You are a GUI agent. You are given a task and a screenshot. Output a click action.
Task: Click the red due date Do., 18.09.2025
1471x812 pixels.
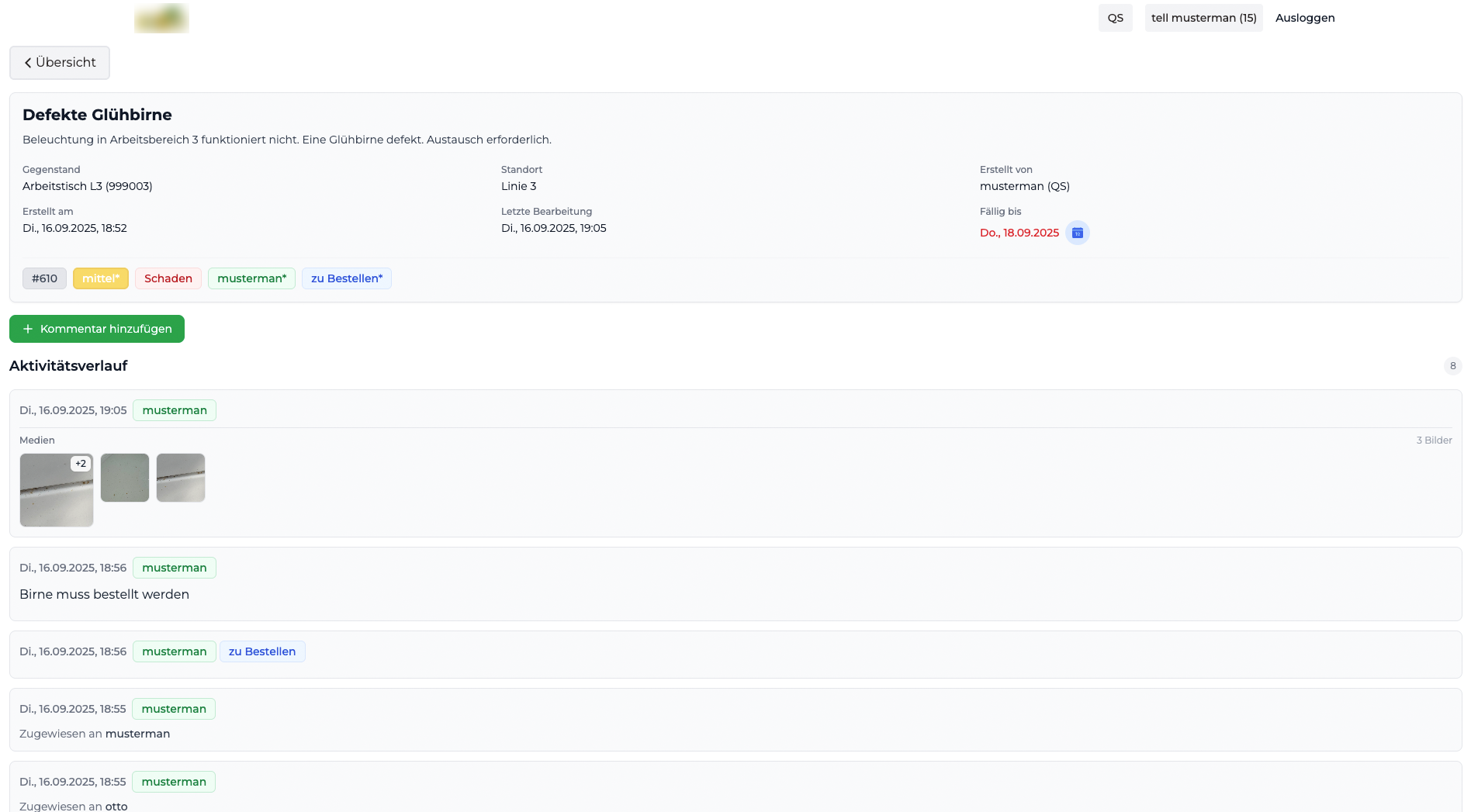coord(1019,233)
